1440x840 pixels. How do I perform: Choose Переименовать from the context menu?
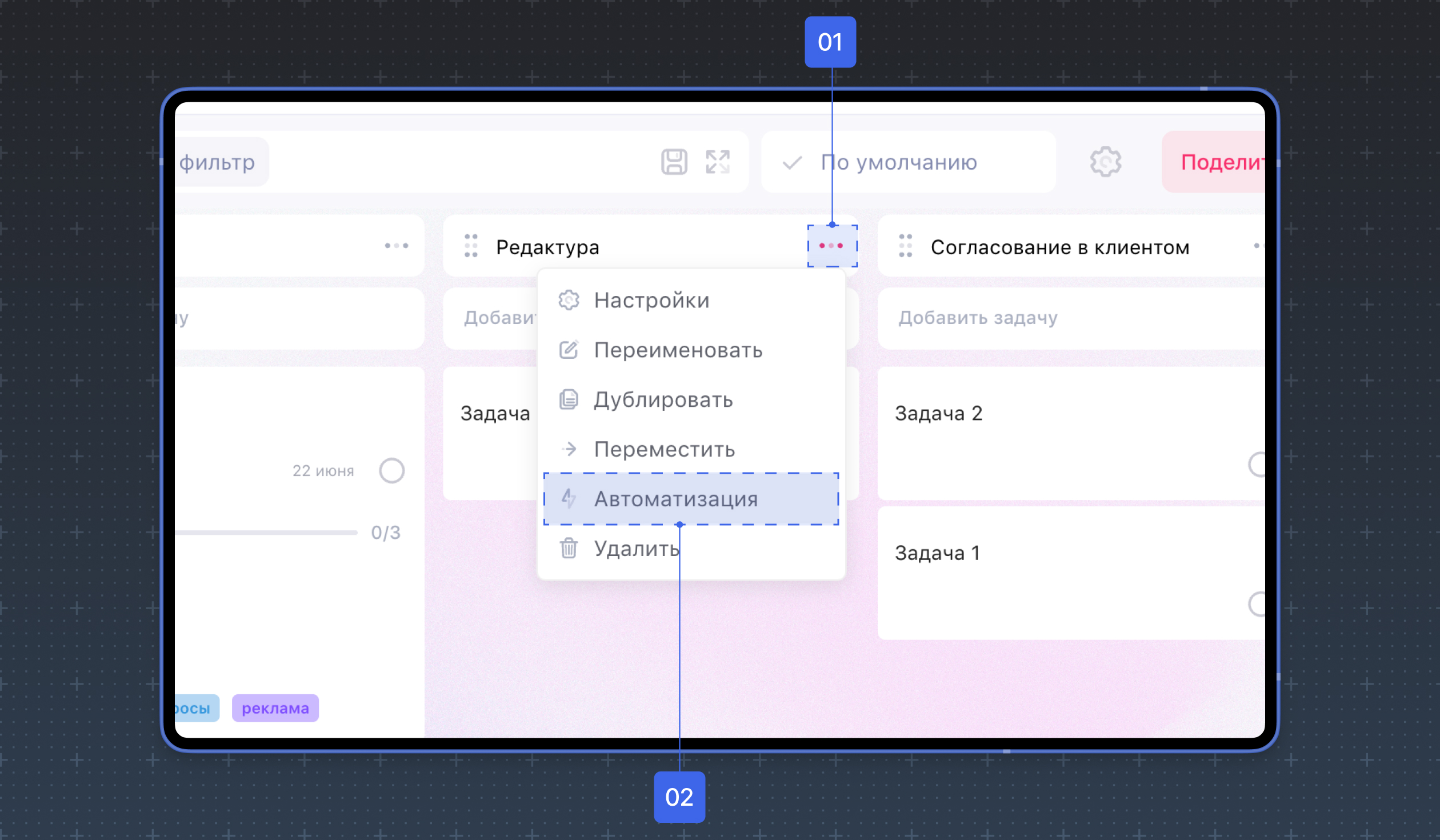[691, 350]
